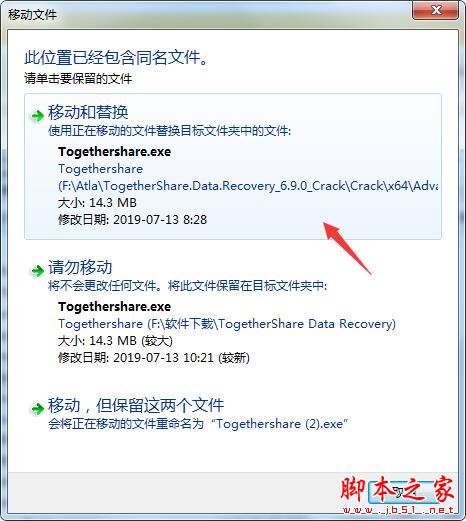Click the www.jb51.net watermark link
The height and width of the screenshot is (521, 466).
(x=398, y=510)
